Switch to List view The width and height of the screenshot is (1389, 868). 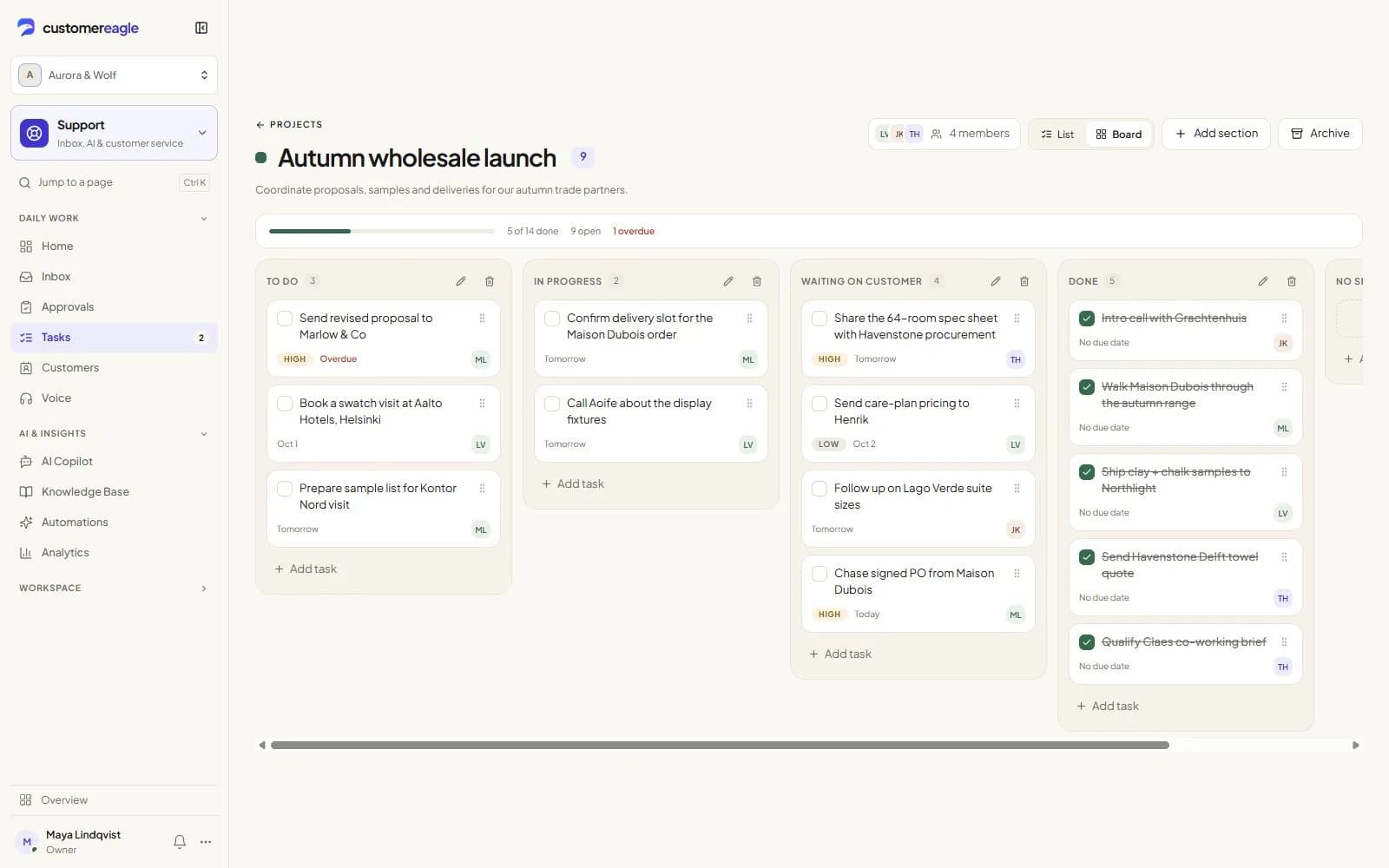(1058, 135)
